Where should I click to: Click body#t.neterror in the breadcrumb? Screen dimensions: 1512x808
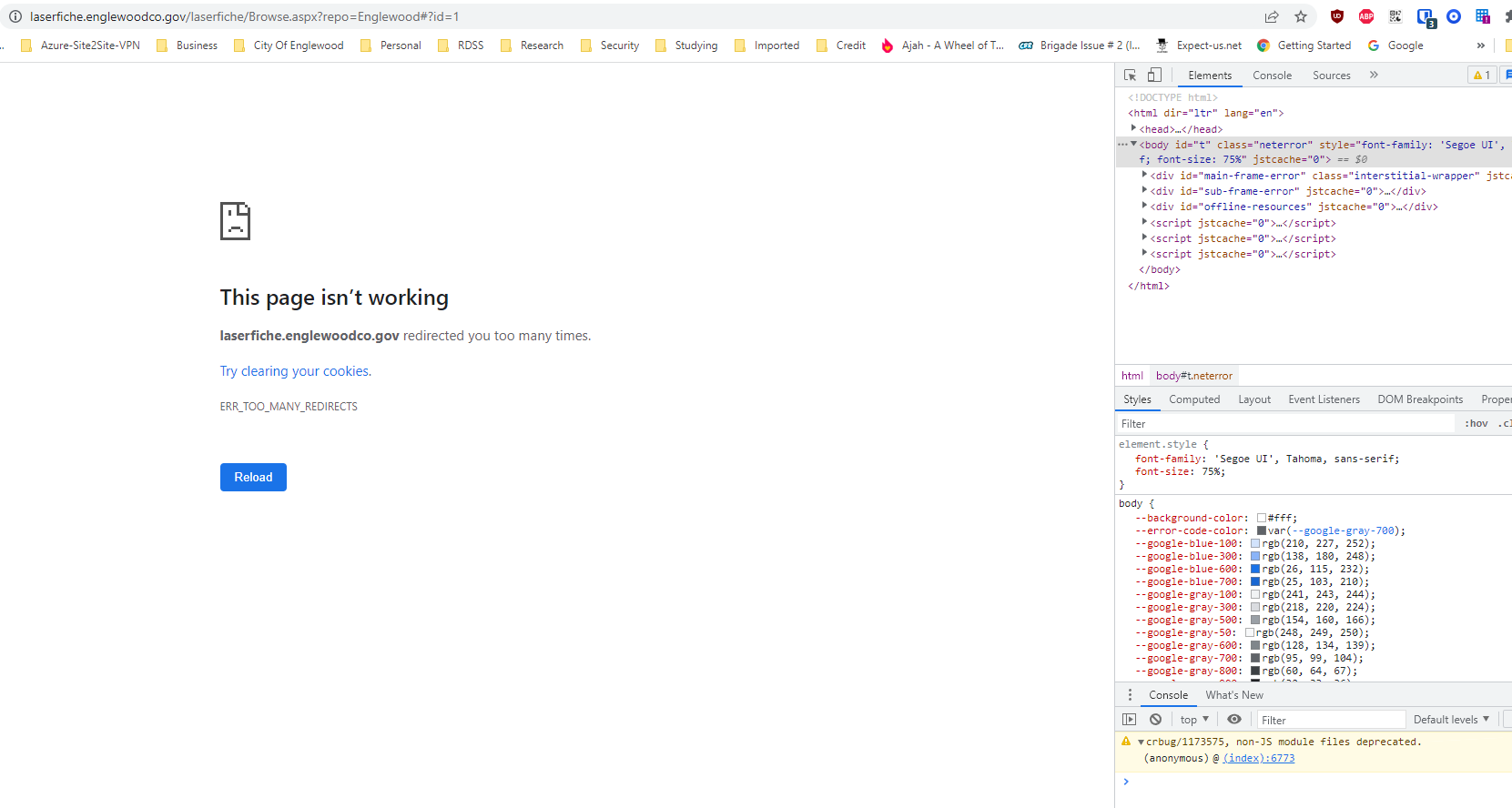pos(1194,376)
